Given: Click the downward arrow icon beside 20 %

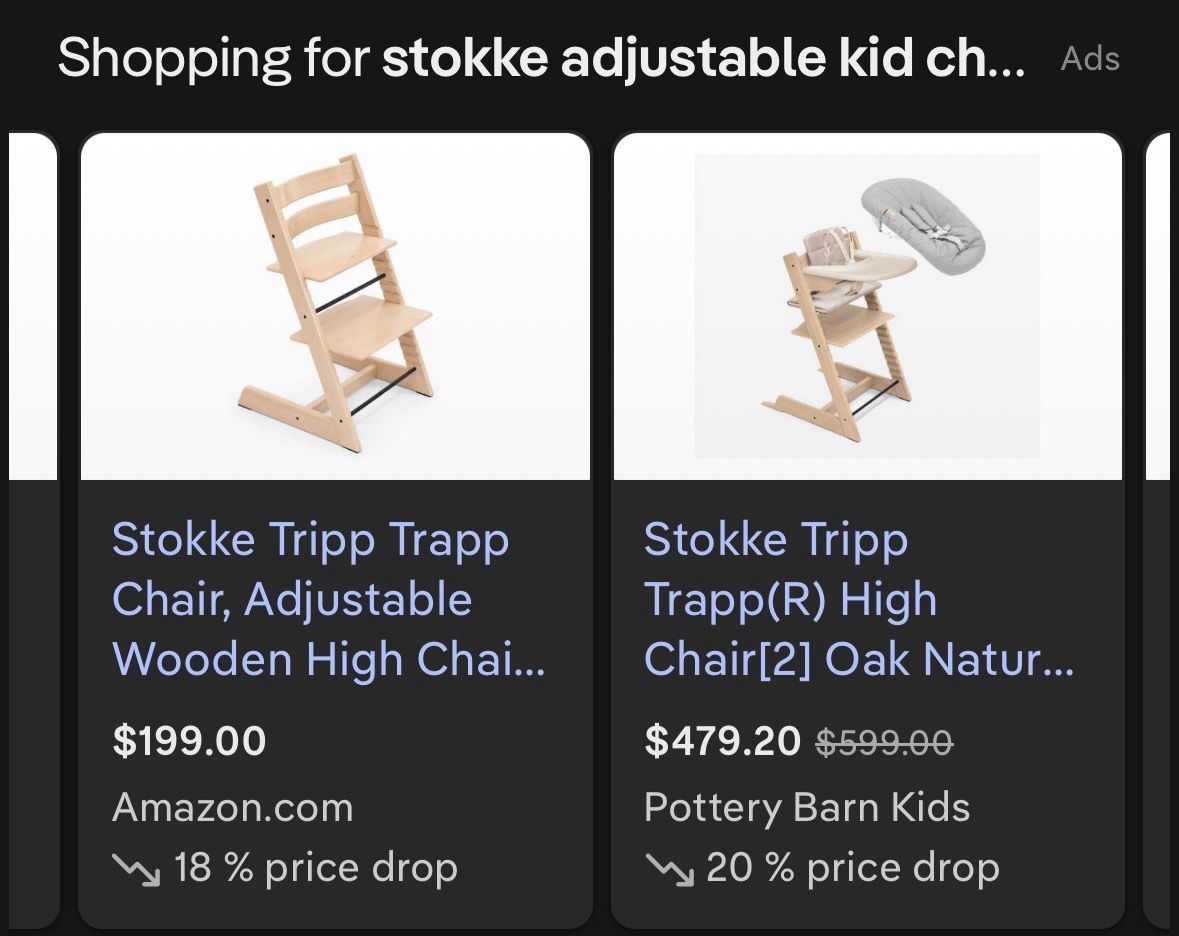Looking at the screenshot, I should coord(669,869).
